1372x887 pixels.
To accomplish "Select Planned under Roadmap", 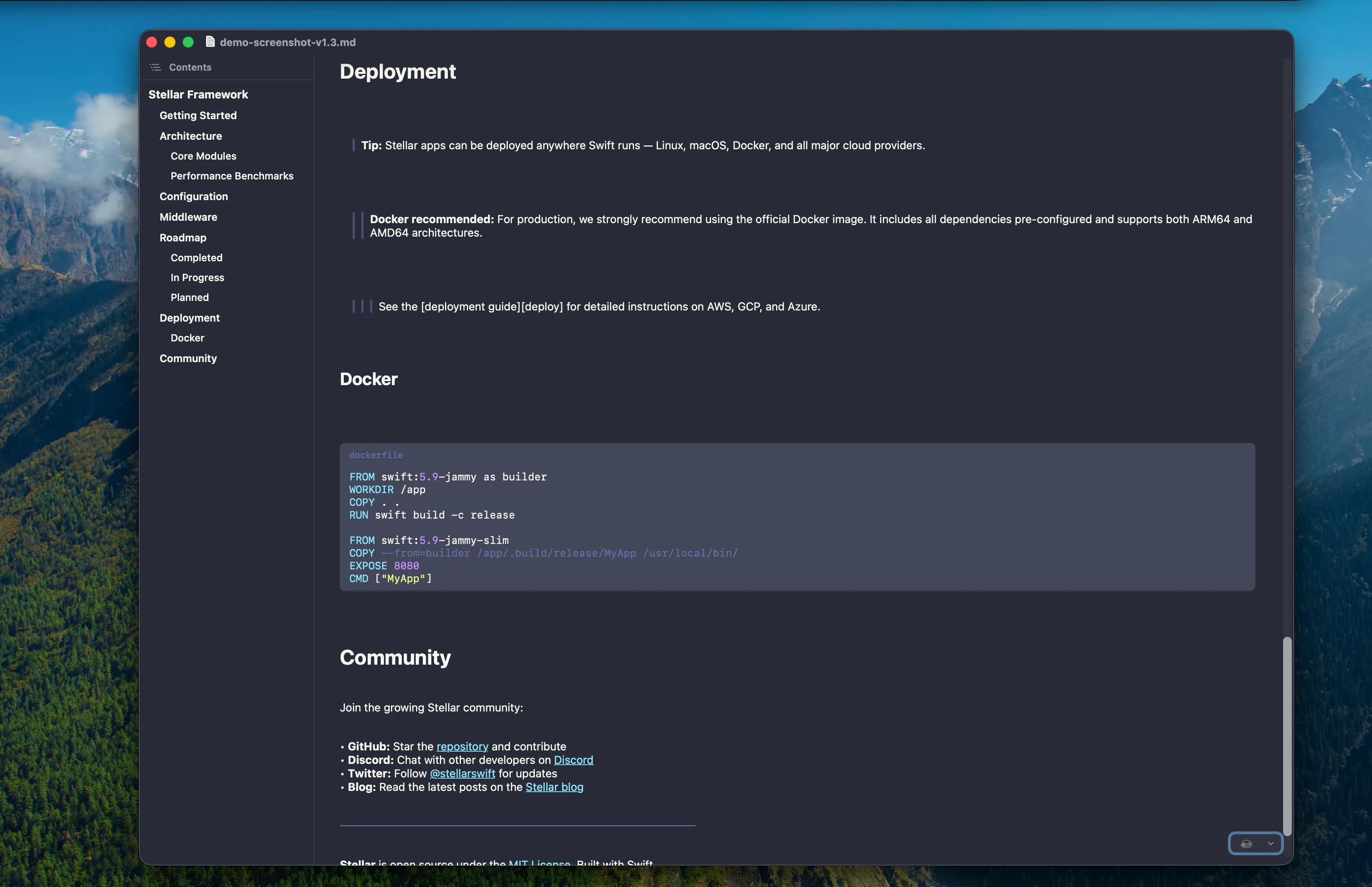I will click(189, 297).
